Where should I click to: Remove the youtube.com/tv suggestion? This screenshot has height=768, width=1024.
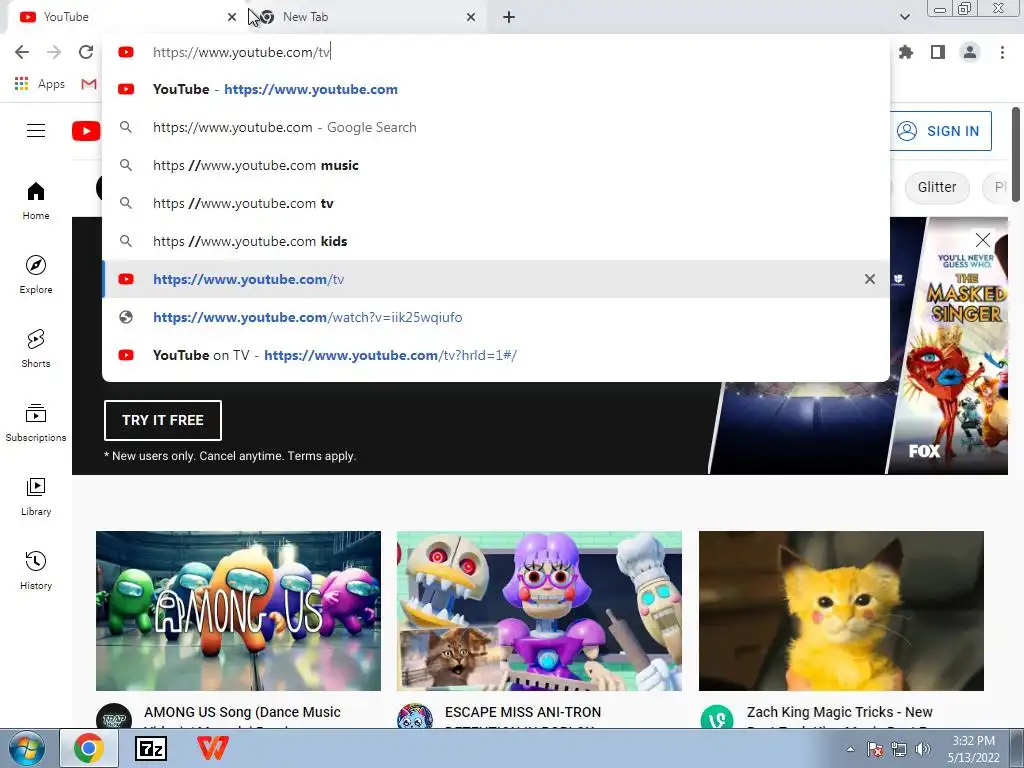(x=870, y=279)
